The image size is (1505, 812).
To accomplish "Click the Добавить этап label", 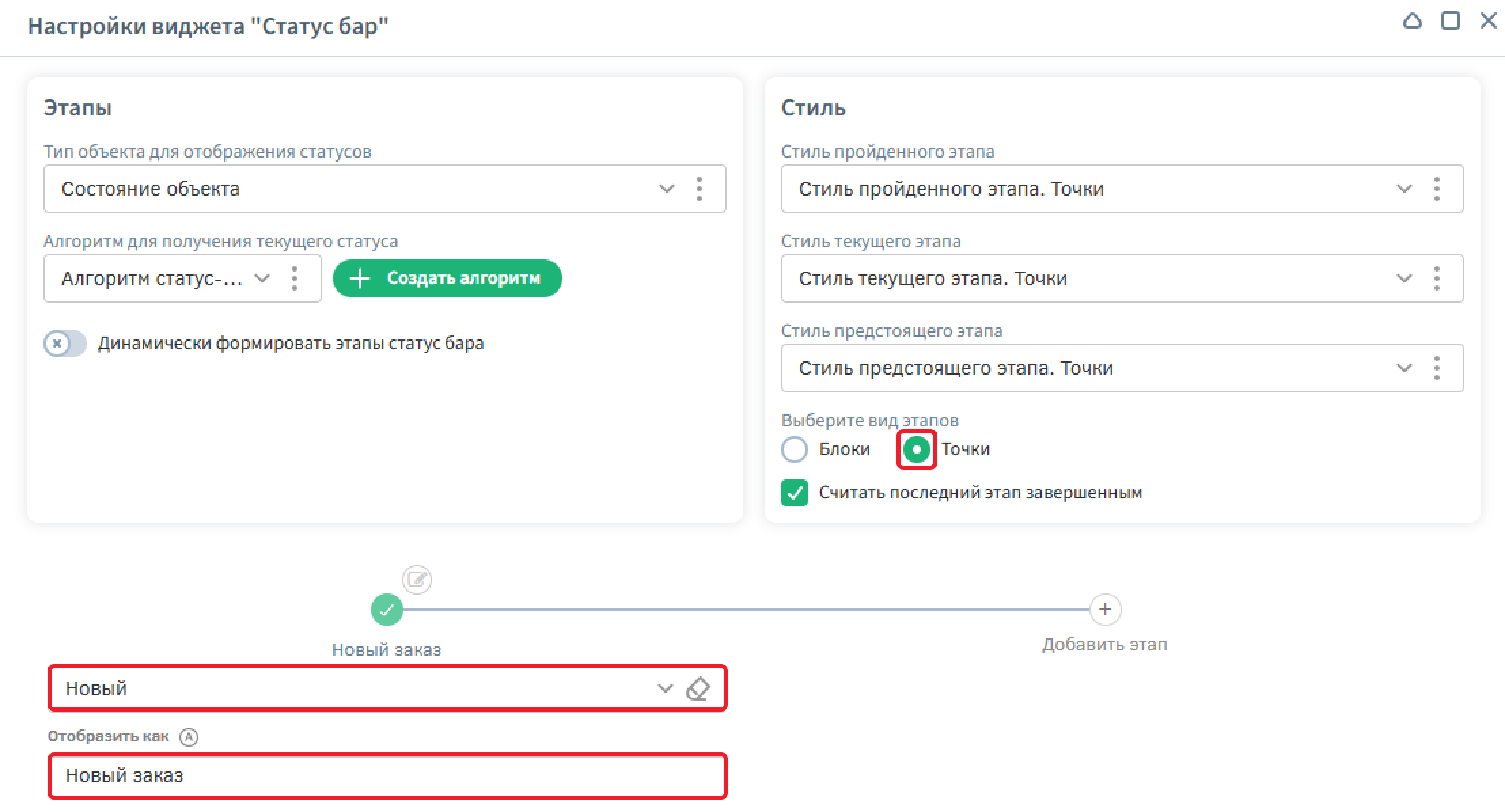I will pos(1104,645).
